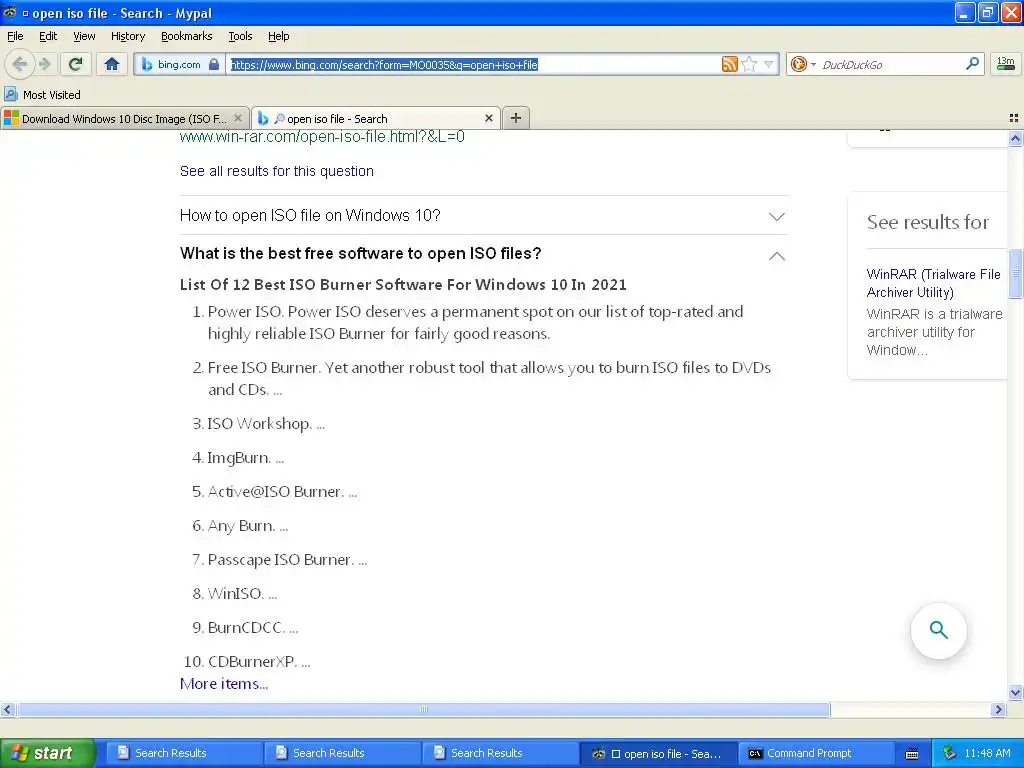Close the open iso file Search tab
The image size is (1024, 768).
(x=488, y=118)
